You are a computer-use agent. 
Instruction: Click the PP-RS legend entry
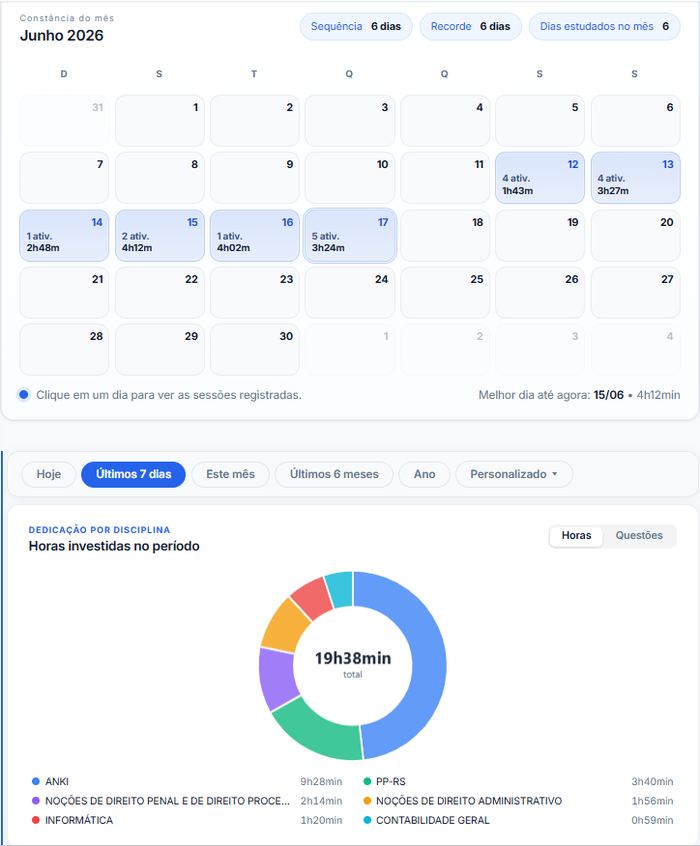pos(518,782)
